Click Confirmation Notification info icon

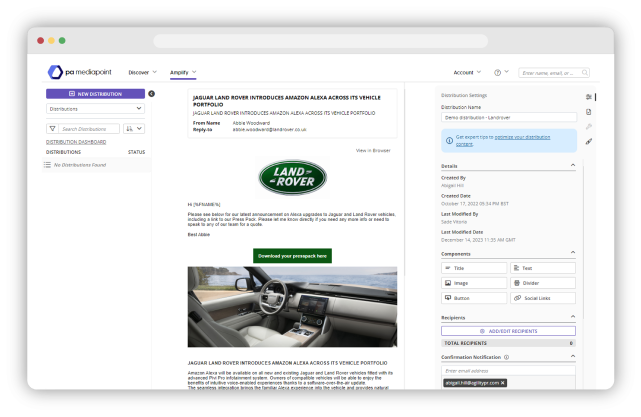(507, 356)
